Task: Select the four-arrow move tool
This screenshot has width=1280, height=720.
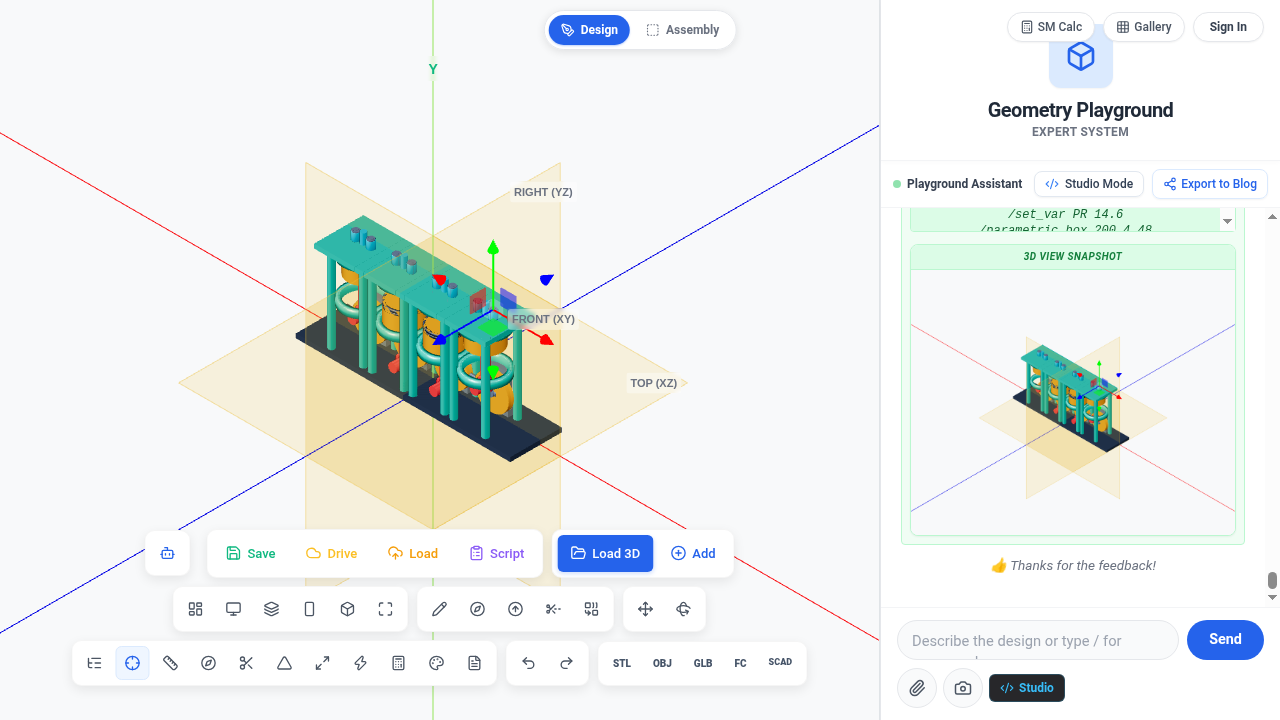Action: tap(646, 609)
